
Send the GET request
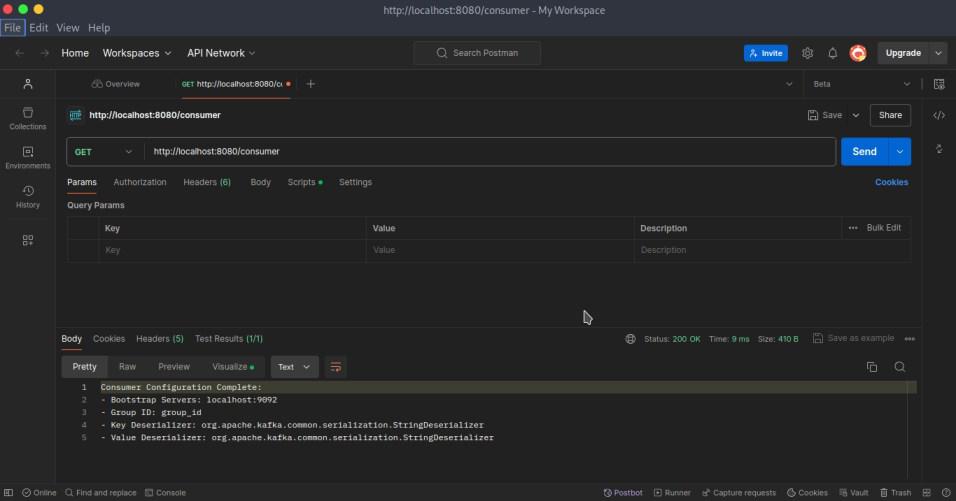click(865, 152)
